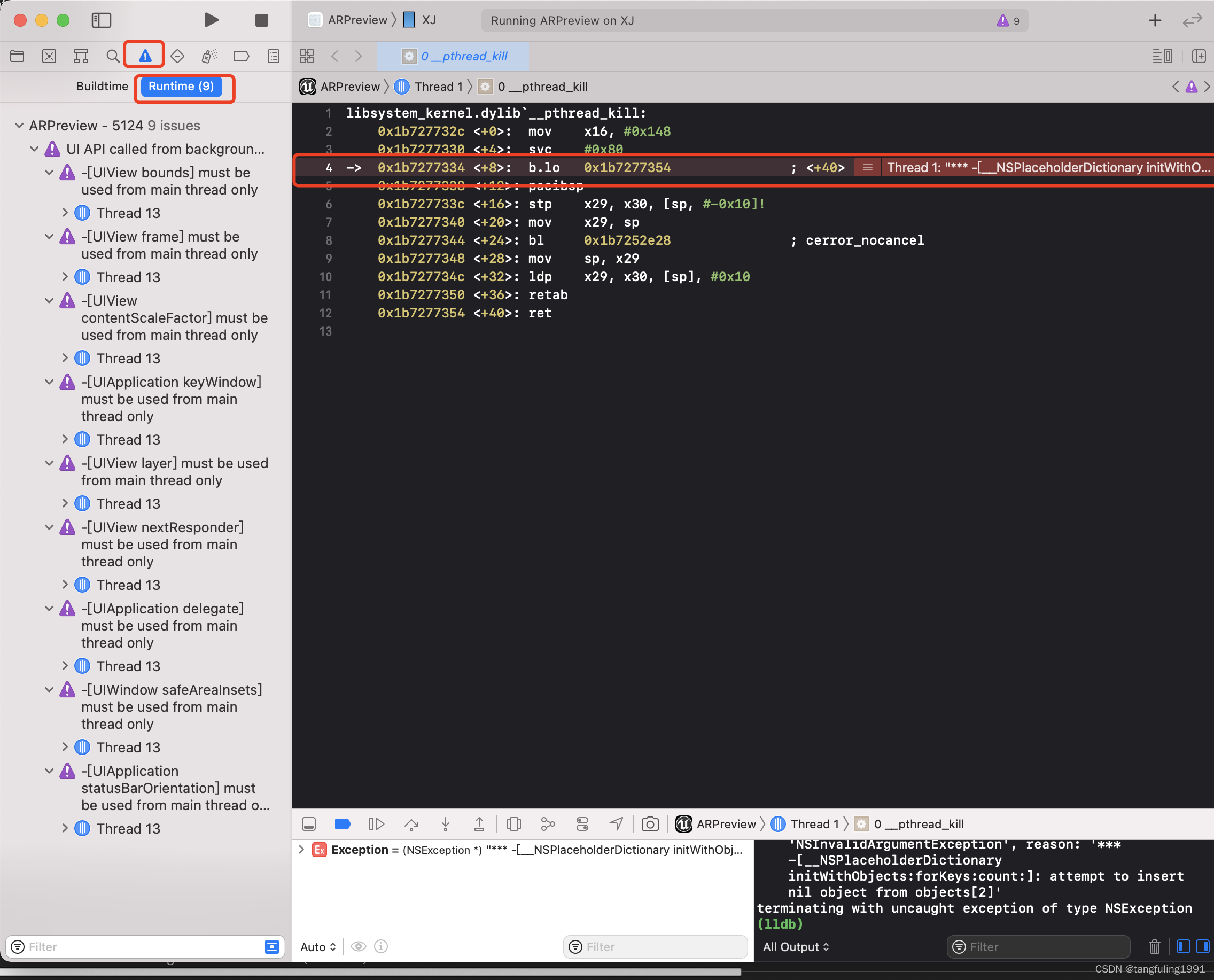Open the Issue navigator warning icon

point(145,56)
